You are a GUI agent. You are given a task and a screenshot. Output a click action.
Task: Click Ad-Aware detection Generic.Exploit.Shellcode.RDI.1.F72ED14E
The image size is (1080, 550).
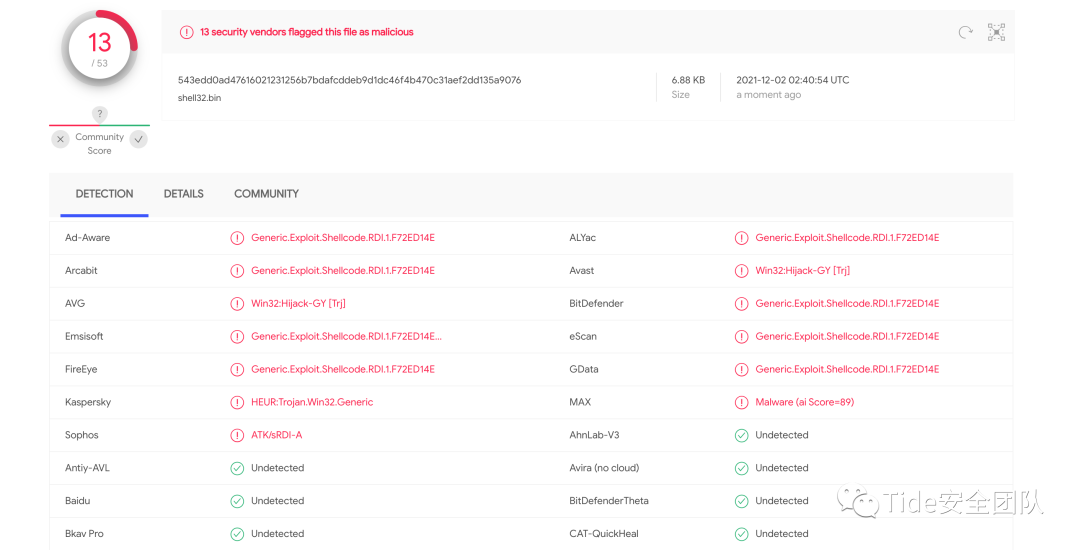[343, 237]
